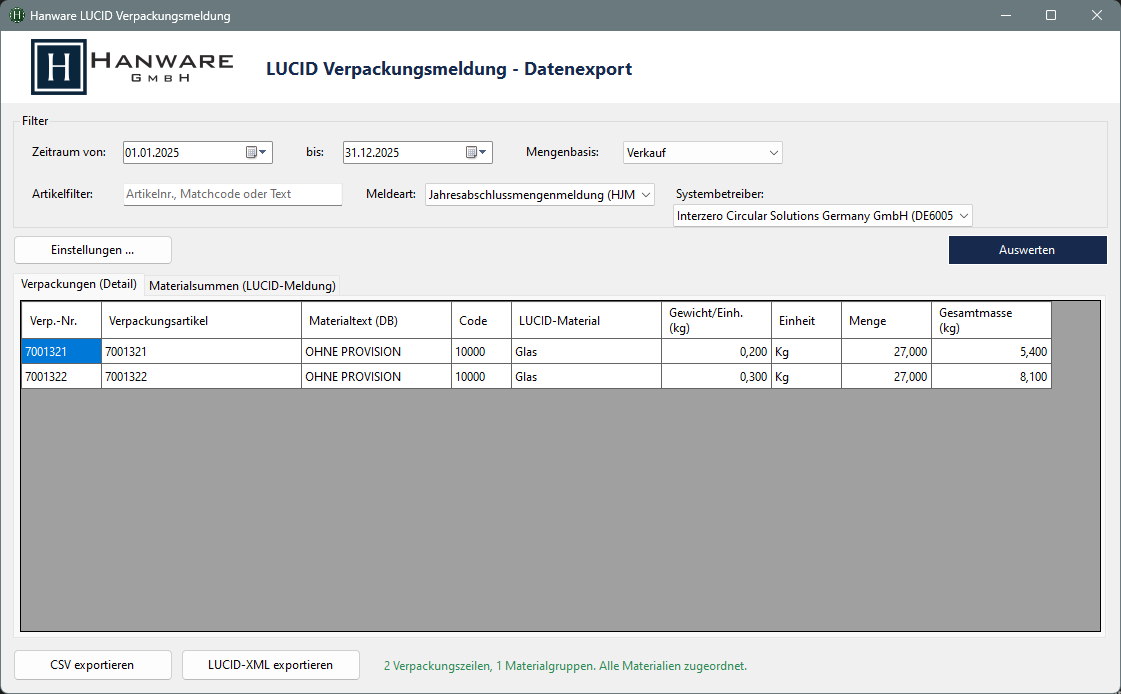This screenshot has width=1121, height=694.
Task: Click weight value 0,200
Action: (x=716, y=352)
